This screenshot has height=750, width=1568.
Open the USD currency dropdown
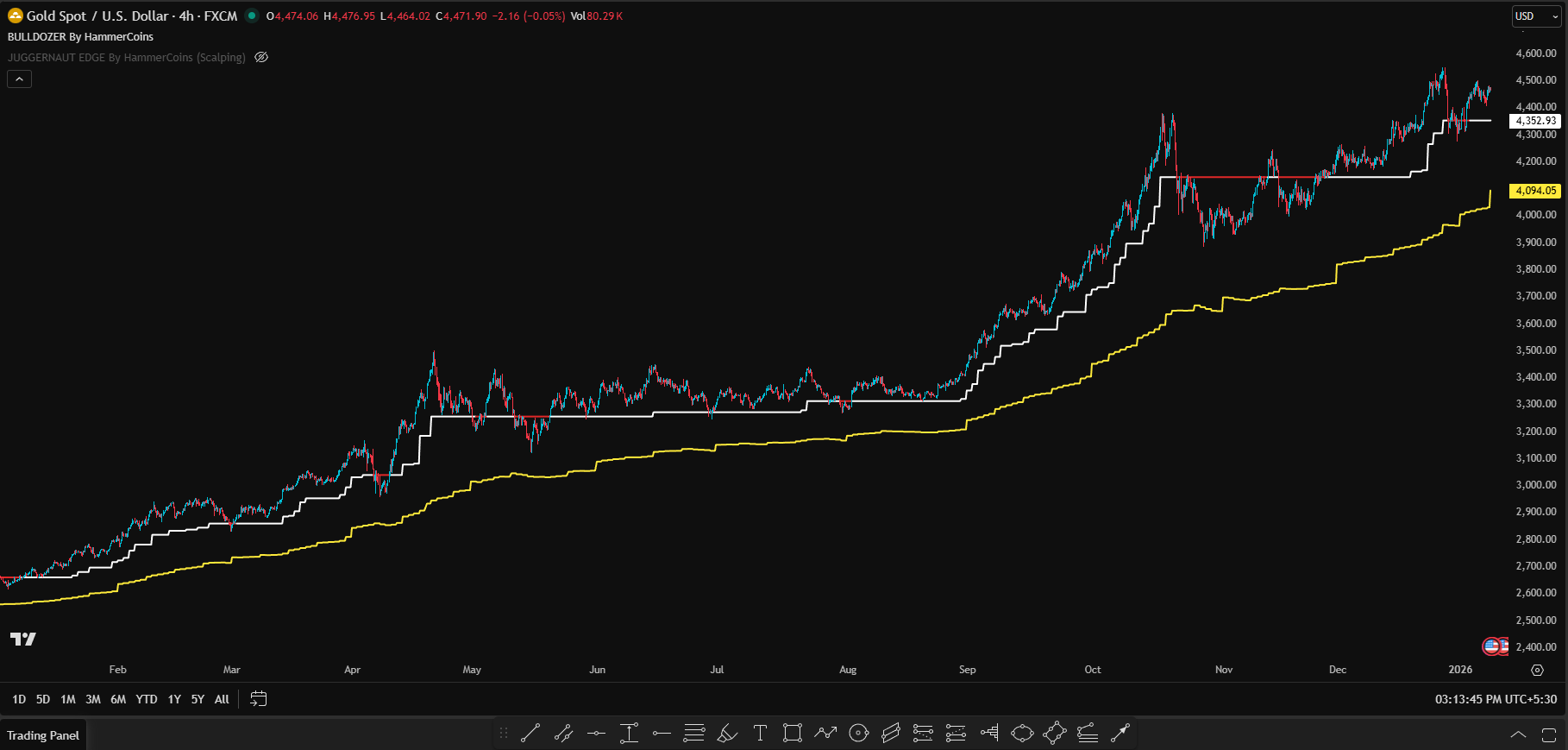tap(1536, 16)
